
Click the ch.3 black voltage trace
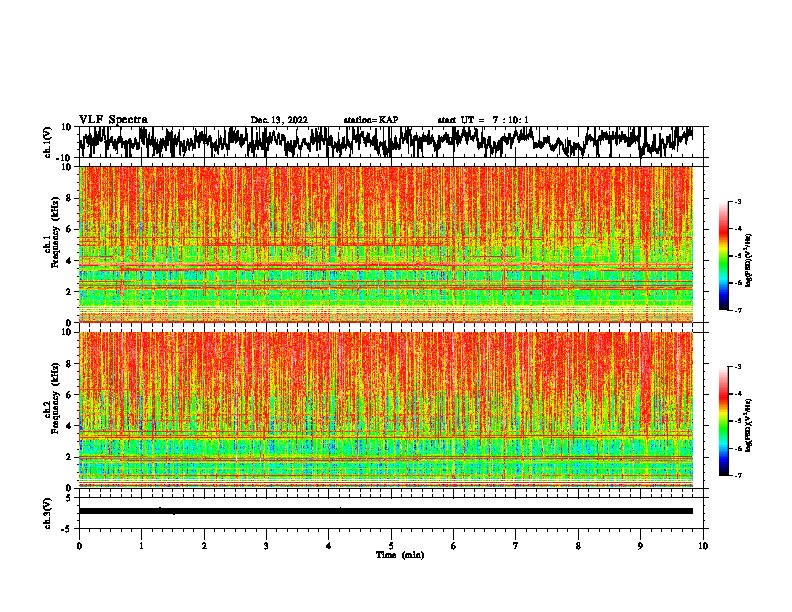pyautogui.click(x=386, y=511)
